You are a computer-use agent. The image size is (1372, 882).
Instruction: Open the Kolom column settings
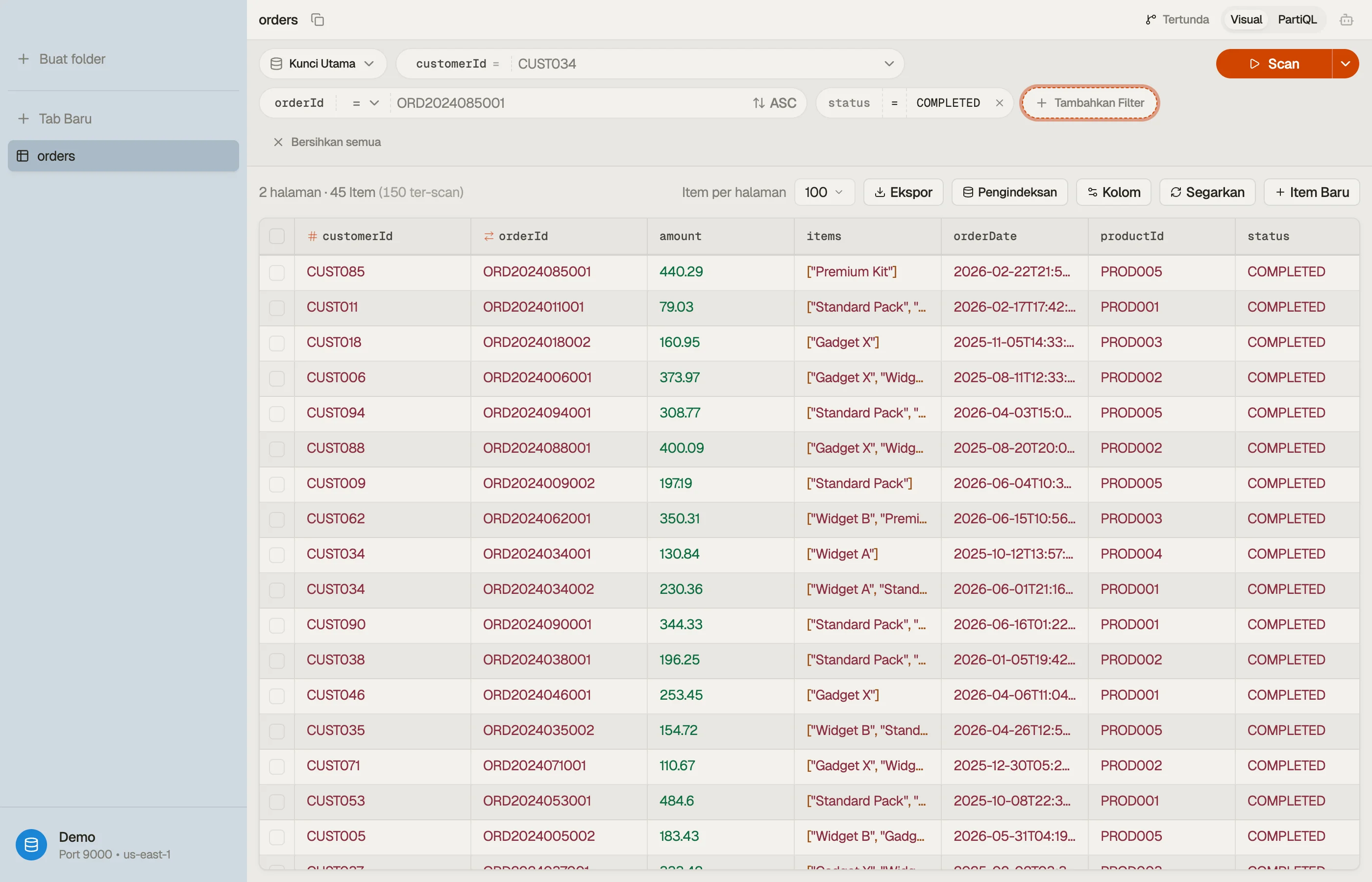[1114, 193]
